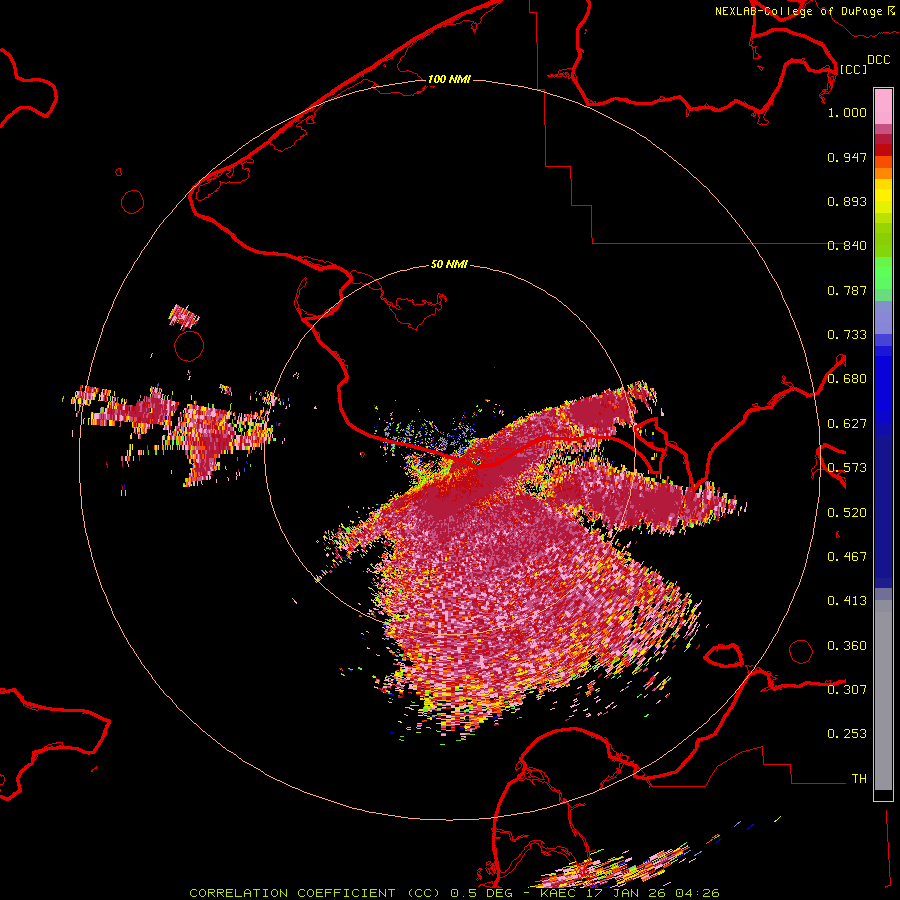Click the 0.893 scale value

pos(847,201)
